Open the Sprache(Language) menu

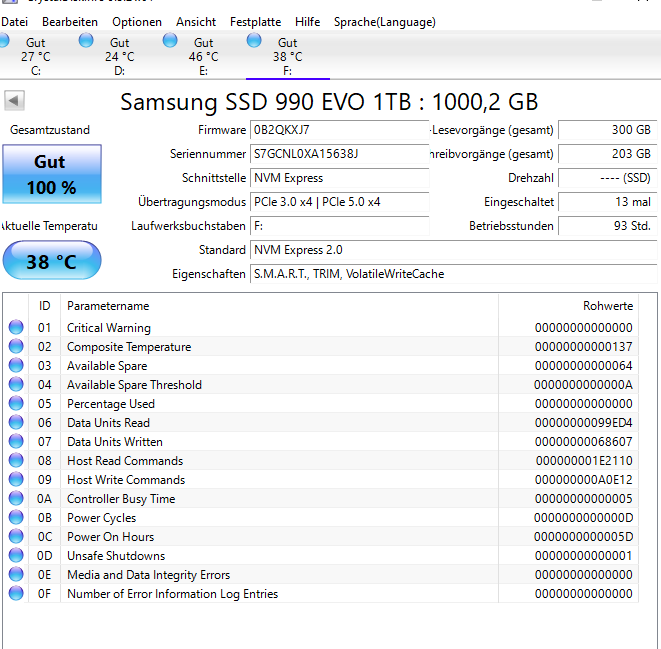tap(385, 22)
